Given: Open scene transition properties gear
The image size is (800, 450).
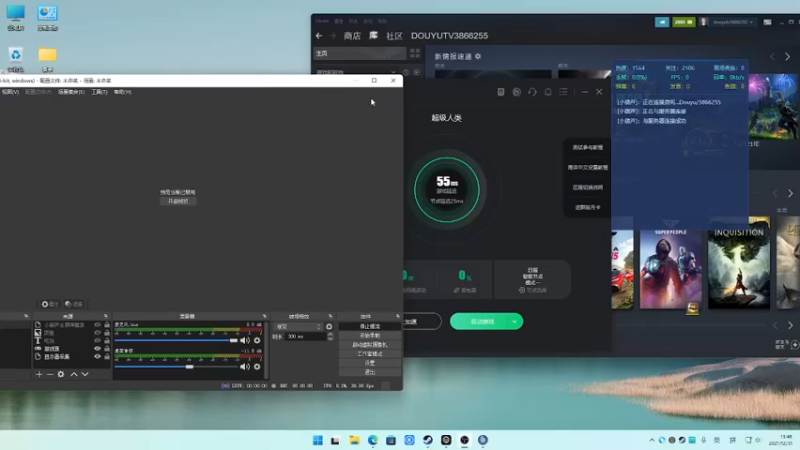Looking at the screenshot, I should 329,327.
